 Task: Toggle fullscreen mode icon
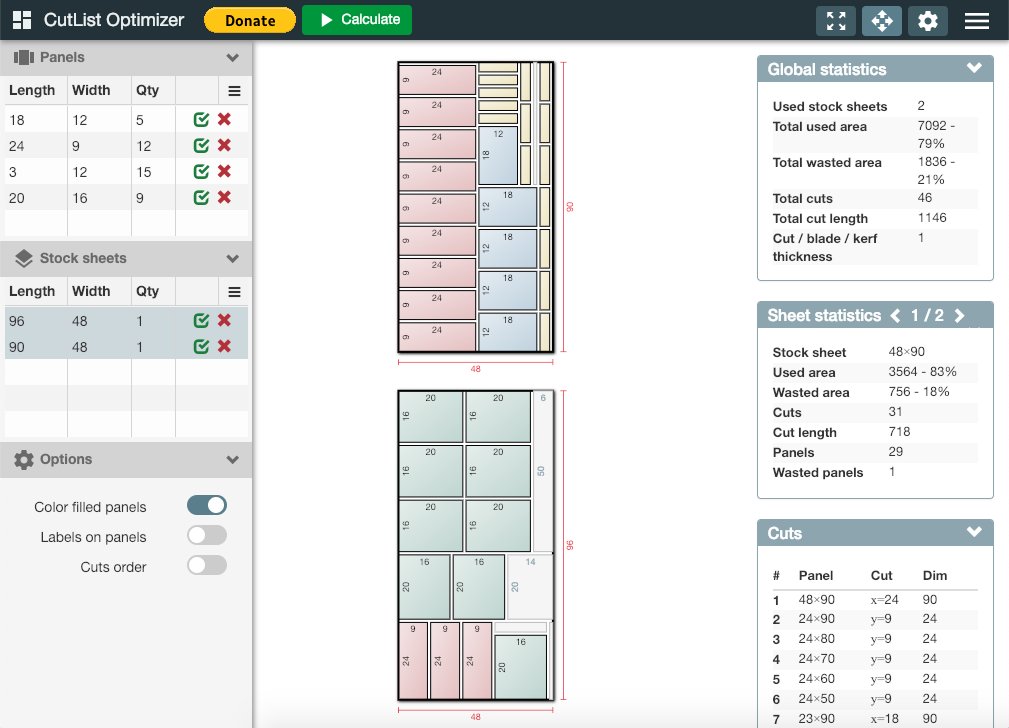[836, 21]
